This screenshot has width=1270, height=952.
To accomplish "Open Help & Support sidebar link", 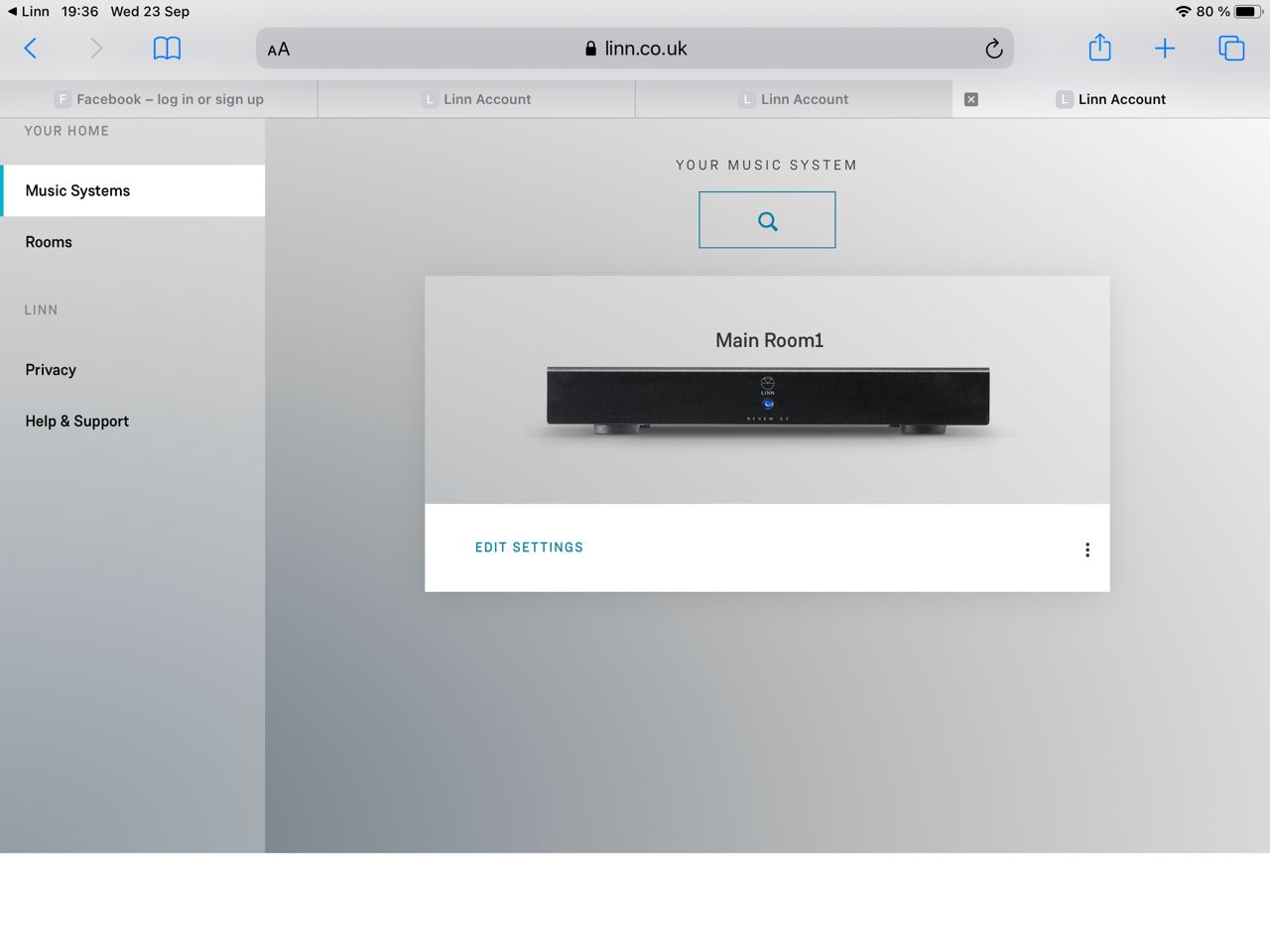I will (x=77, y=421).
